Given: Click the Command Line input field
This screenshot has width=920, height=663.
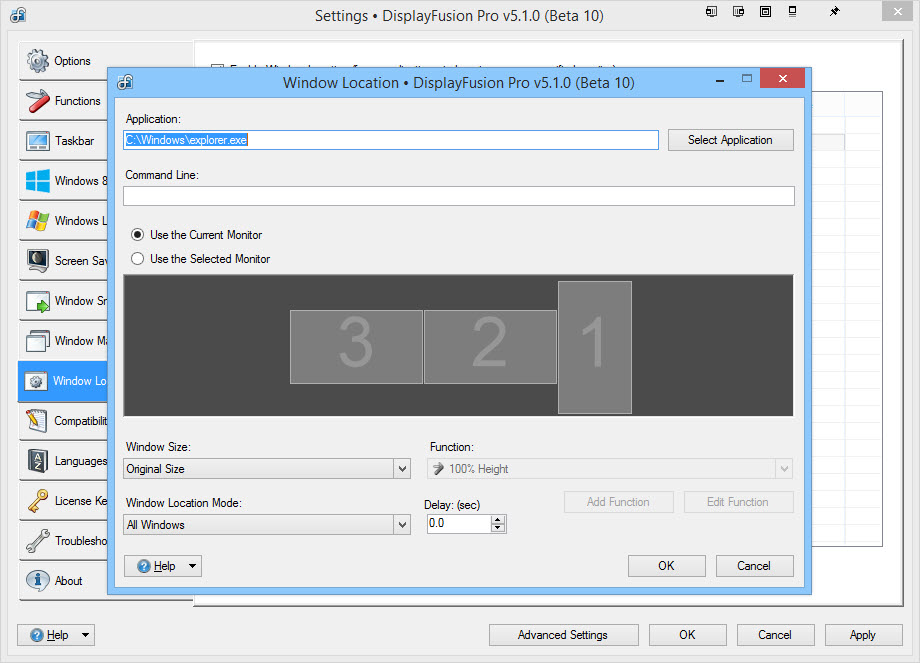Looking at the screenshot, I should click(458, 196).
